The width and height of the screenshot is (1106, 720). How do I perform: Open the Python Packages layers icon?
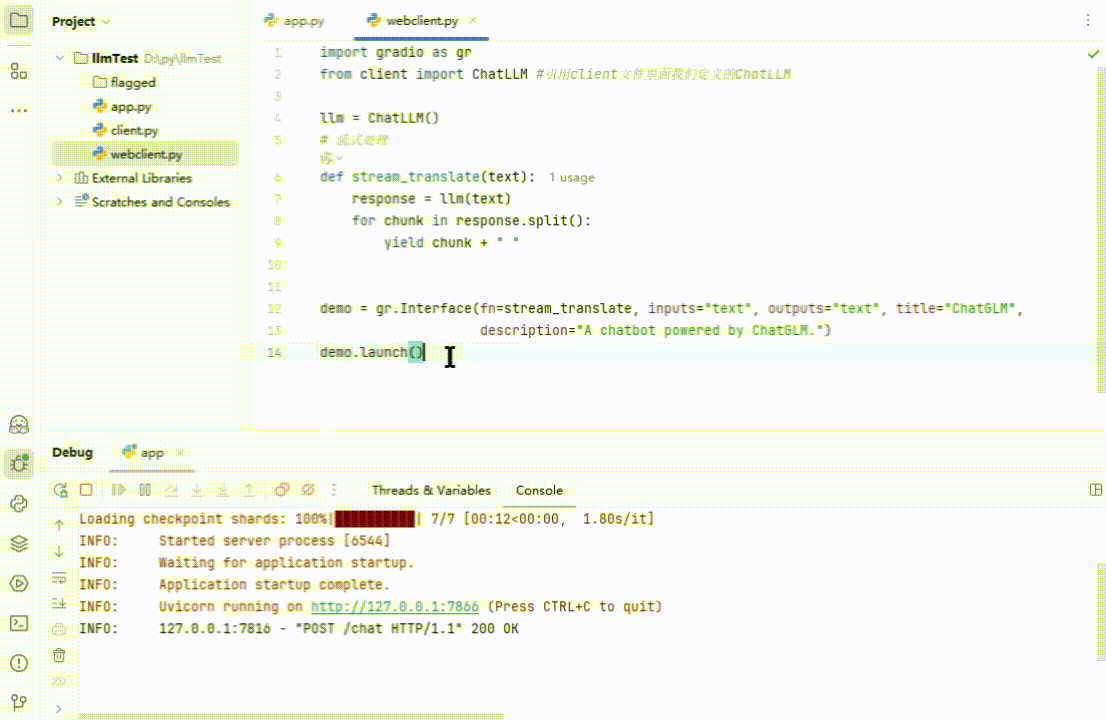[x=19, y=544]
